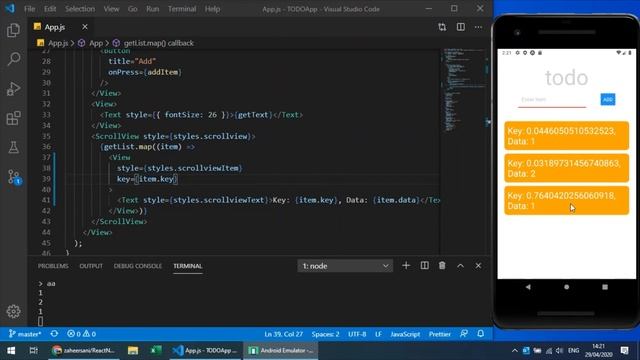Open the Run menu
Screen dimensions: 640x360
[153, 9]
